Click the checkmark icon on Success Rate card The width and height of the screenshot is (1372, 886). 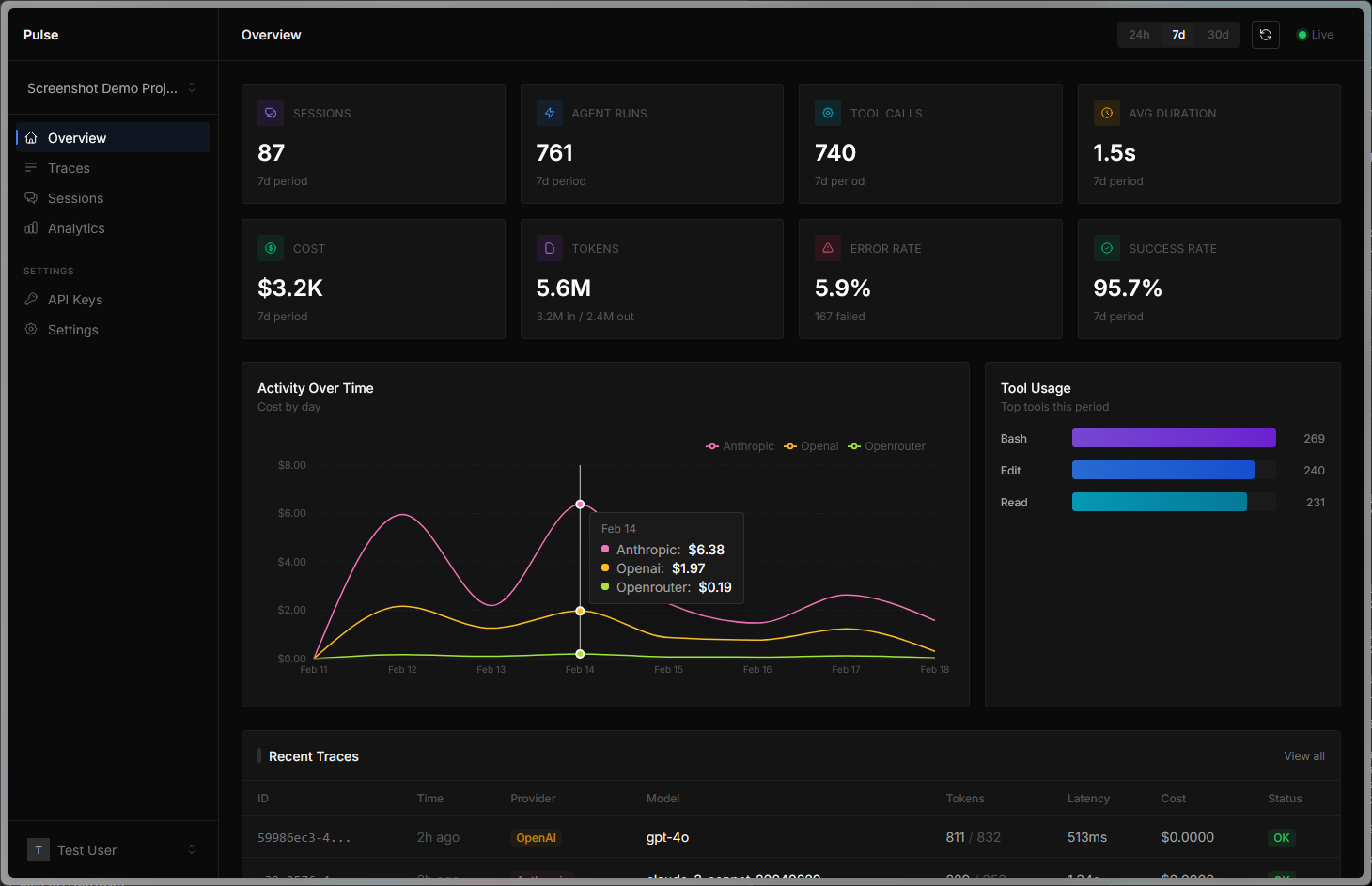click(1106, 247)
